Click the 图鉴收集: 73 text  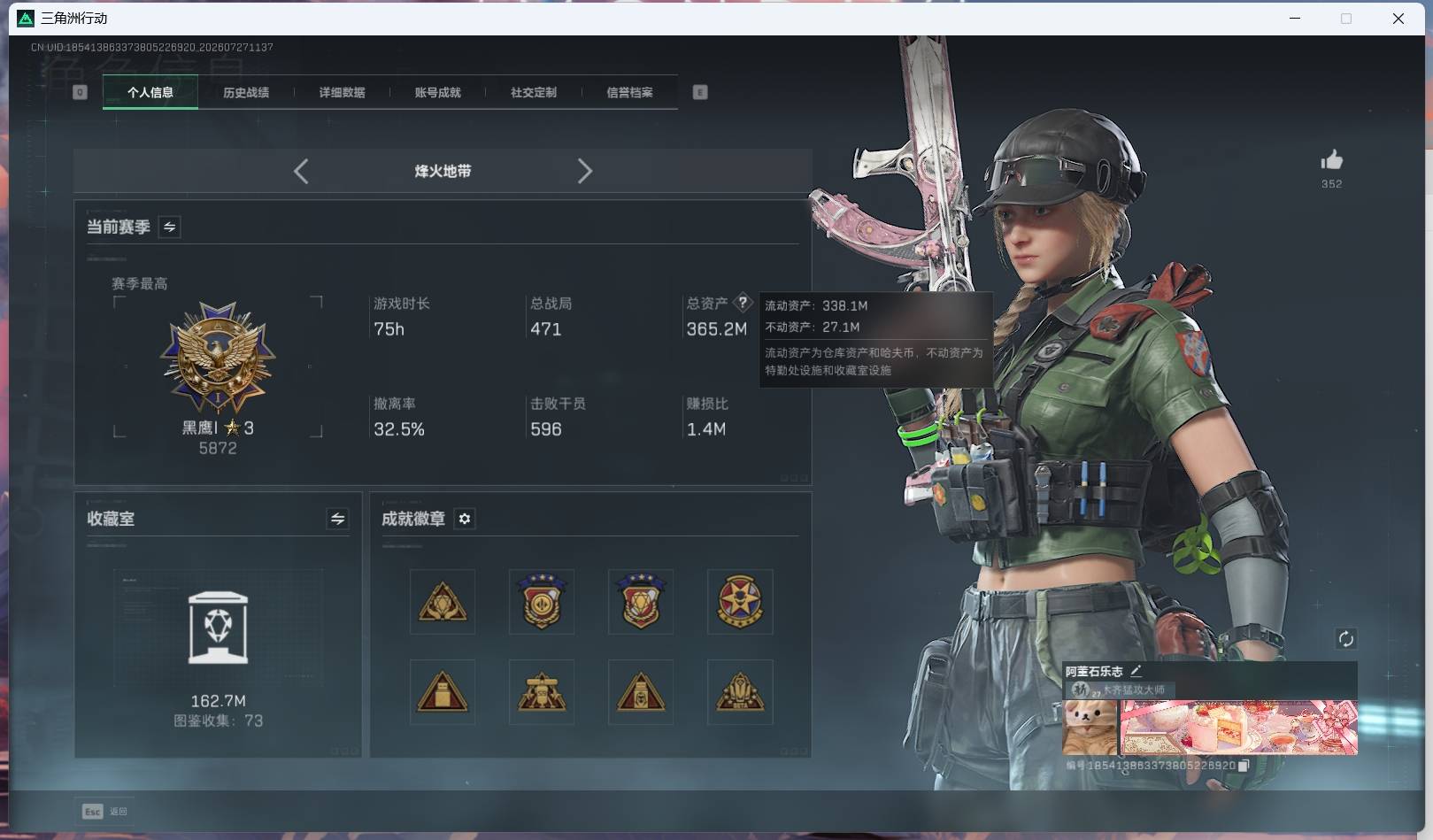coord(218,721)
